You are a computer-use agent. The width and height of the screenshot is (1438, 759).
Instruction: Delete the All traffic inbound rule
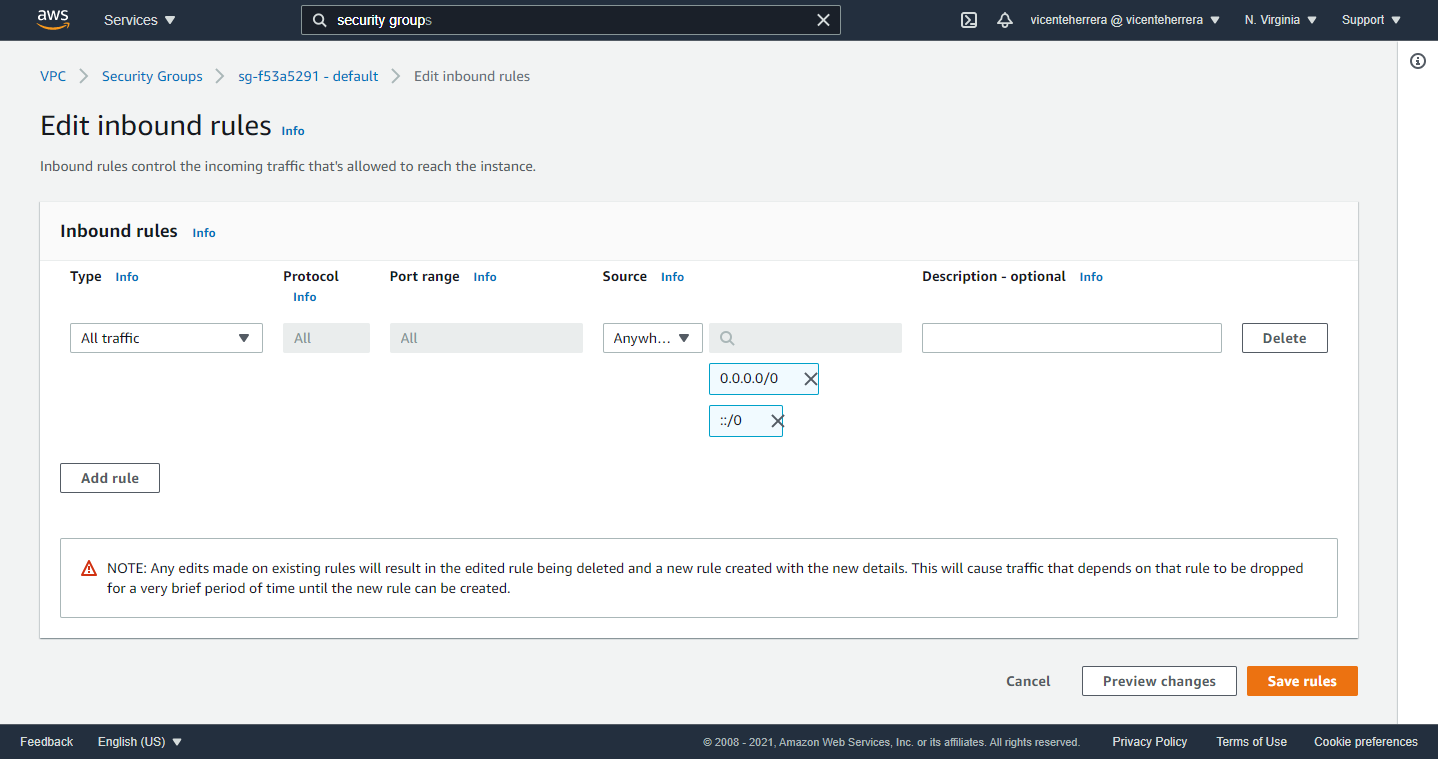(x=1284, y=338)
